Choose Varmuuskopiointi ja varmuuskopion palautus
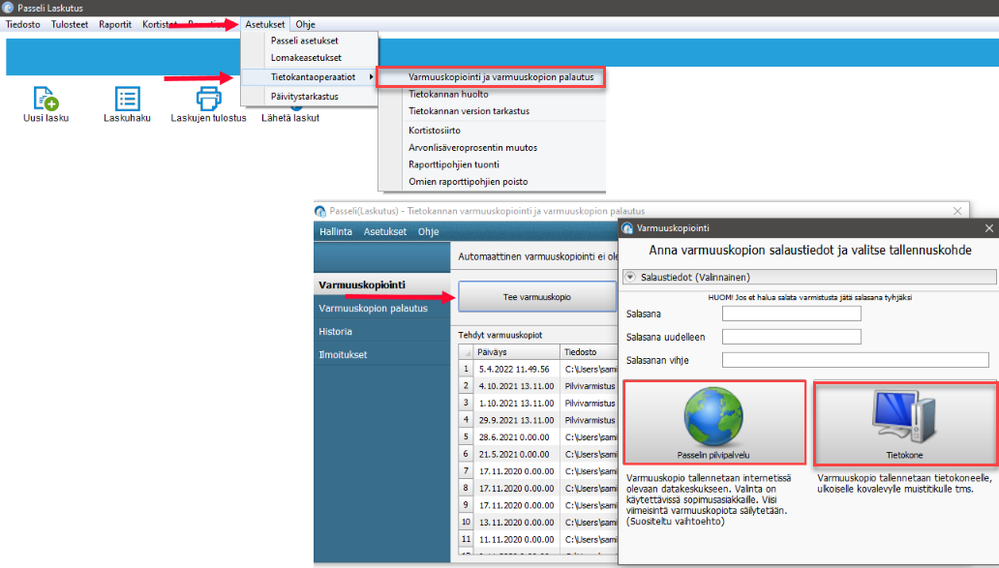 click(491, 77)
